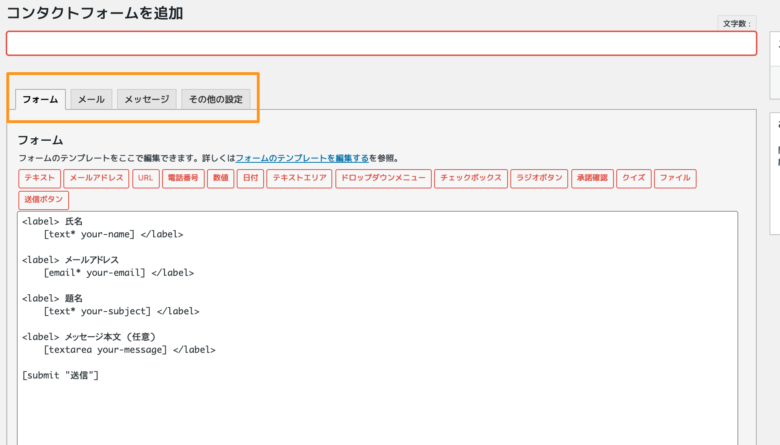Insert a テキスト tag
The height and width of the screenshot is (445, 780).
click(x=40, y=178)
